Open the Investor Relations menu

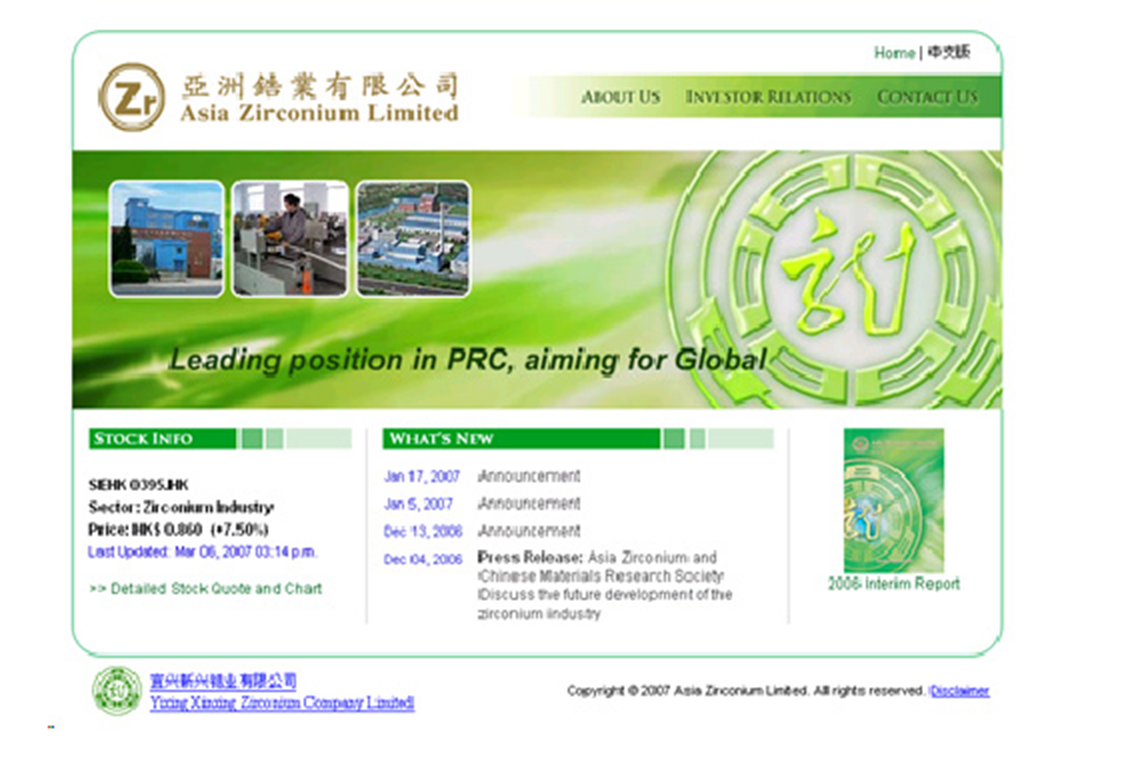pos(768,97)
